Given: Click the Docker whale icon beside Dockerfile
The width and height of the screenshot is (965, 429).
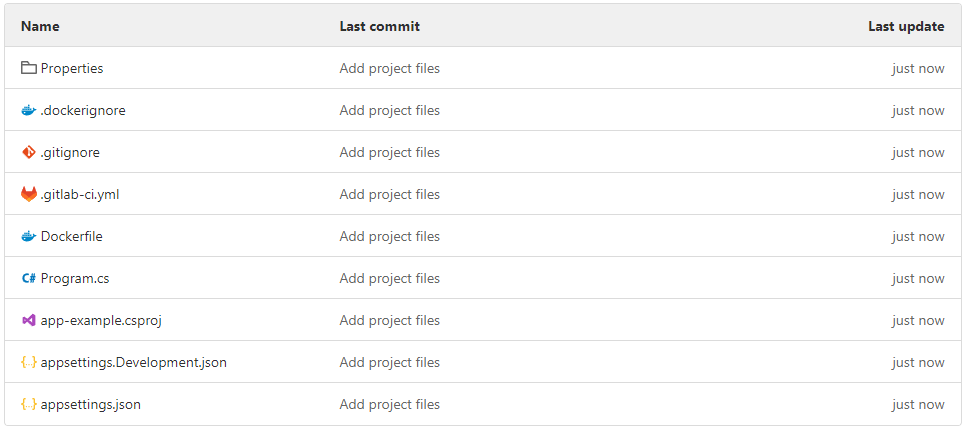Looking at the screenshot, I should click(28, 236).
